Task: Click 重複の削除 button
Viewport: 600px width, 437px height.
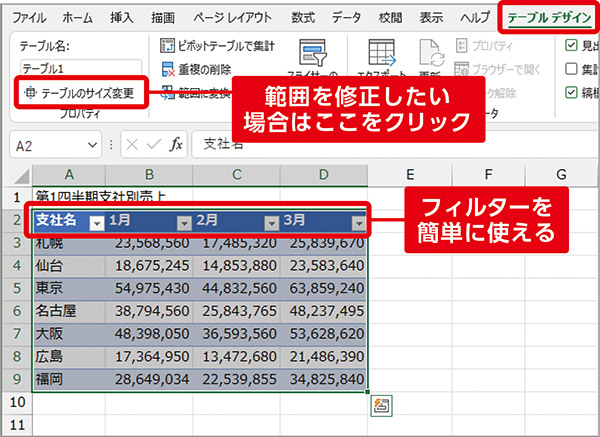Action: coord(196,69)
